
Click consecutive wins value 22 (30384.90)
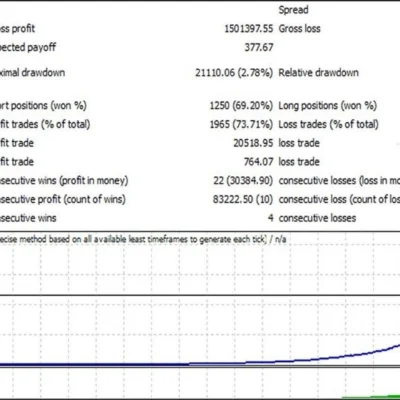243,181
